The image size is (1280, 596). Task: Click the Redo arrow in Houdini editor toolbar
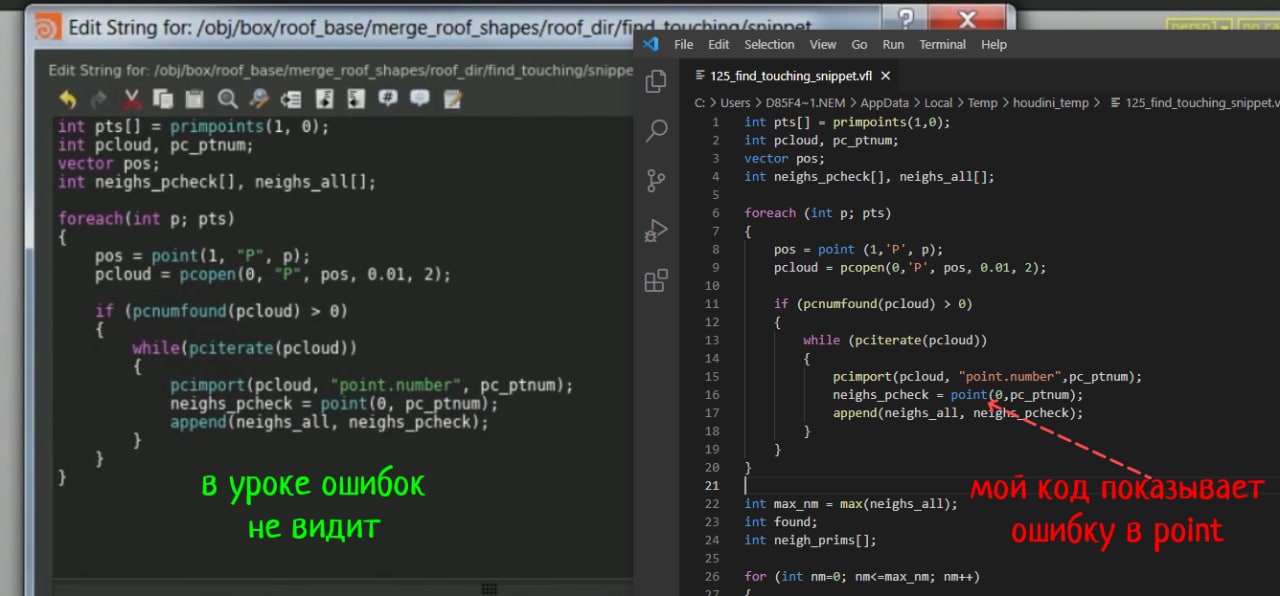(98, 99)
